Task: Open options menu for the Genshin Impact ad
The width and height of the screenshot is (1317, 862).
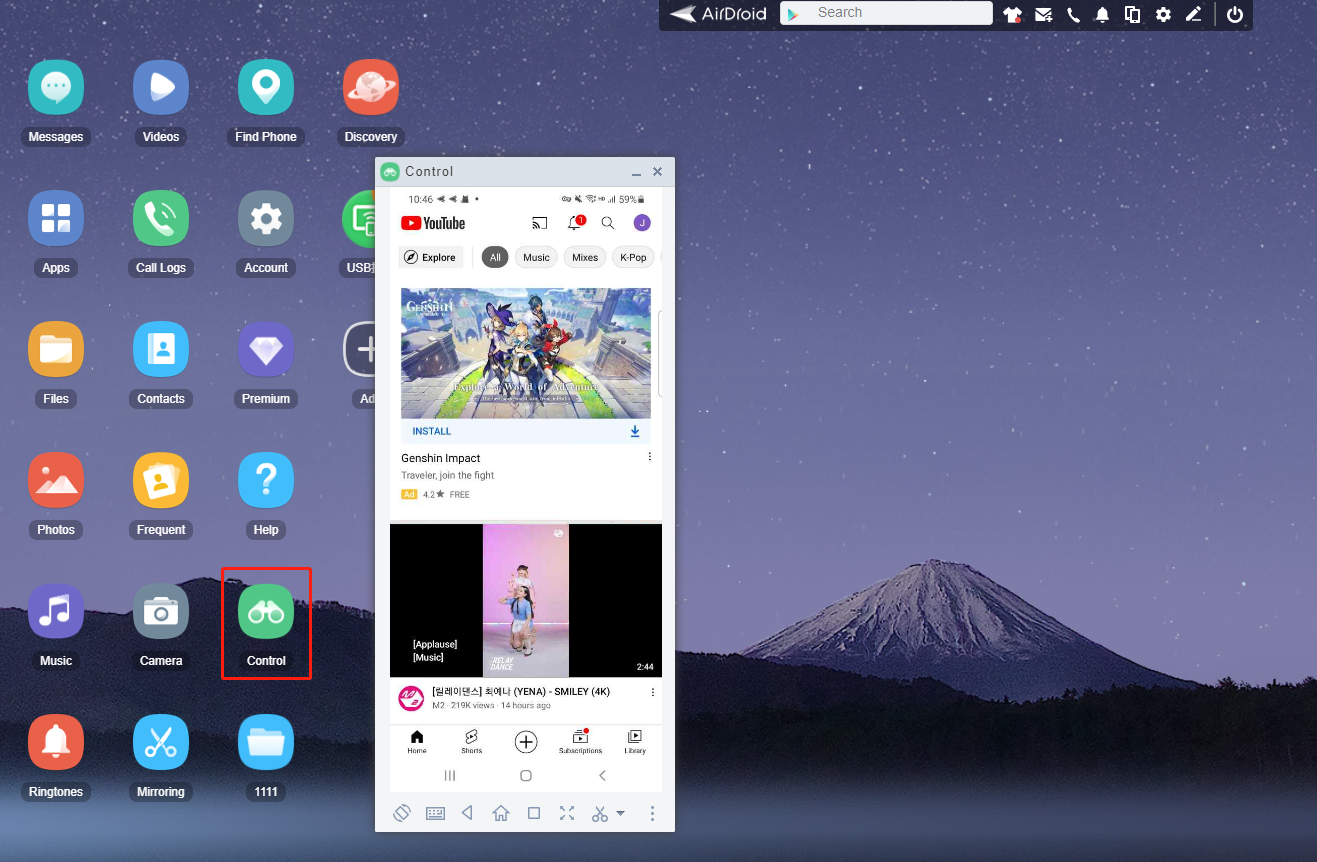Action: 649,456
